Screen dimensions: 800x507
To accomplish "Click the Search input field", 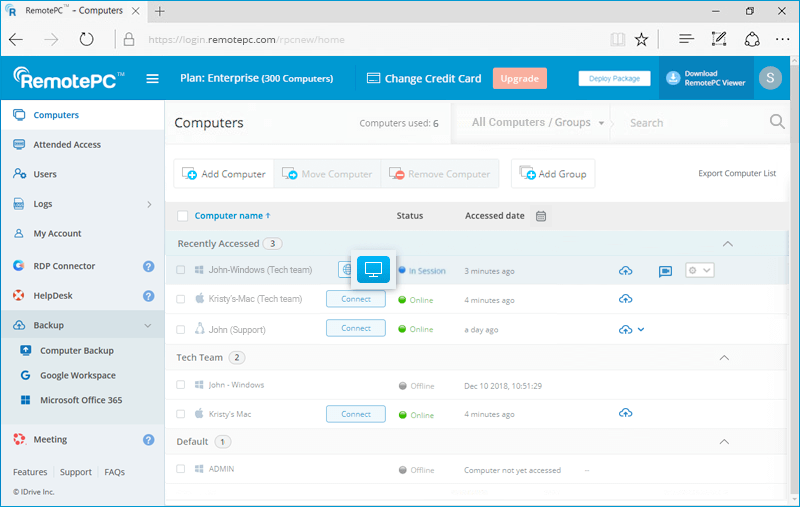I will (x=690, y=123).
